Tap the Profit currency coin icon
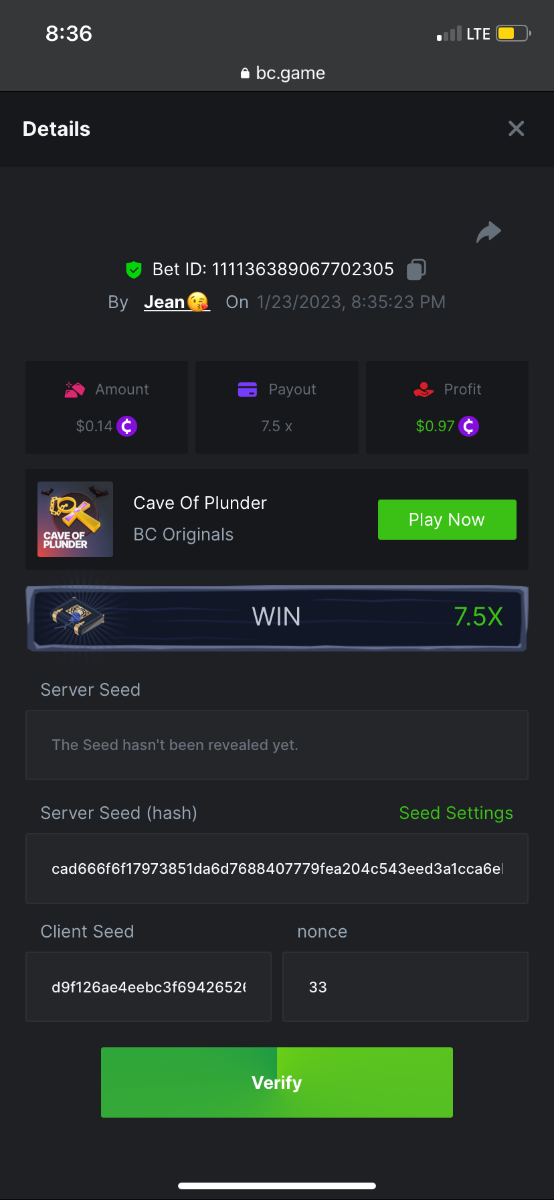This screenshot has width=554, height=1200. [x=469, y=426]
